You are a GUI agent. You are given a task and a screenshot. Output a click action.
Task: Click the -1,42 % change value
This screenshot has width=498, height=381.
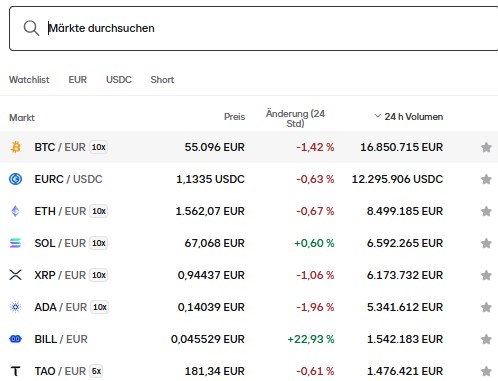pos(315,147)
